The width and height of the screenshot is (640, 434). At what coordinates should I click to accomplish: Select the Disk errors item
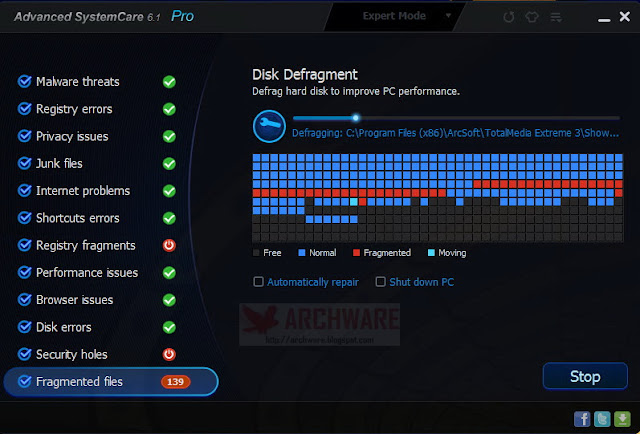coord(64,327)
